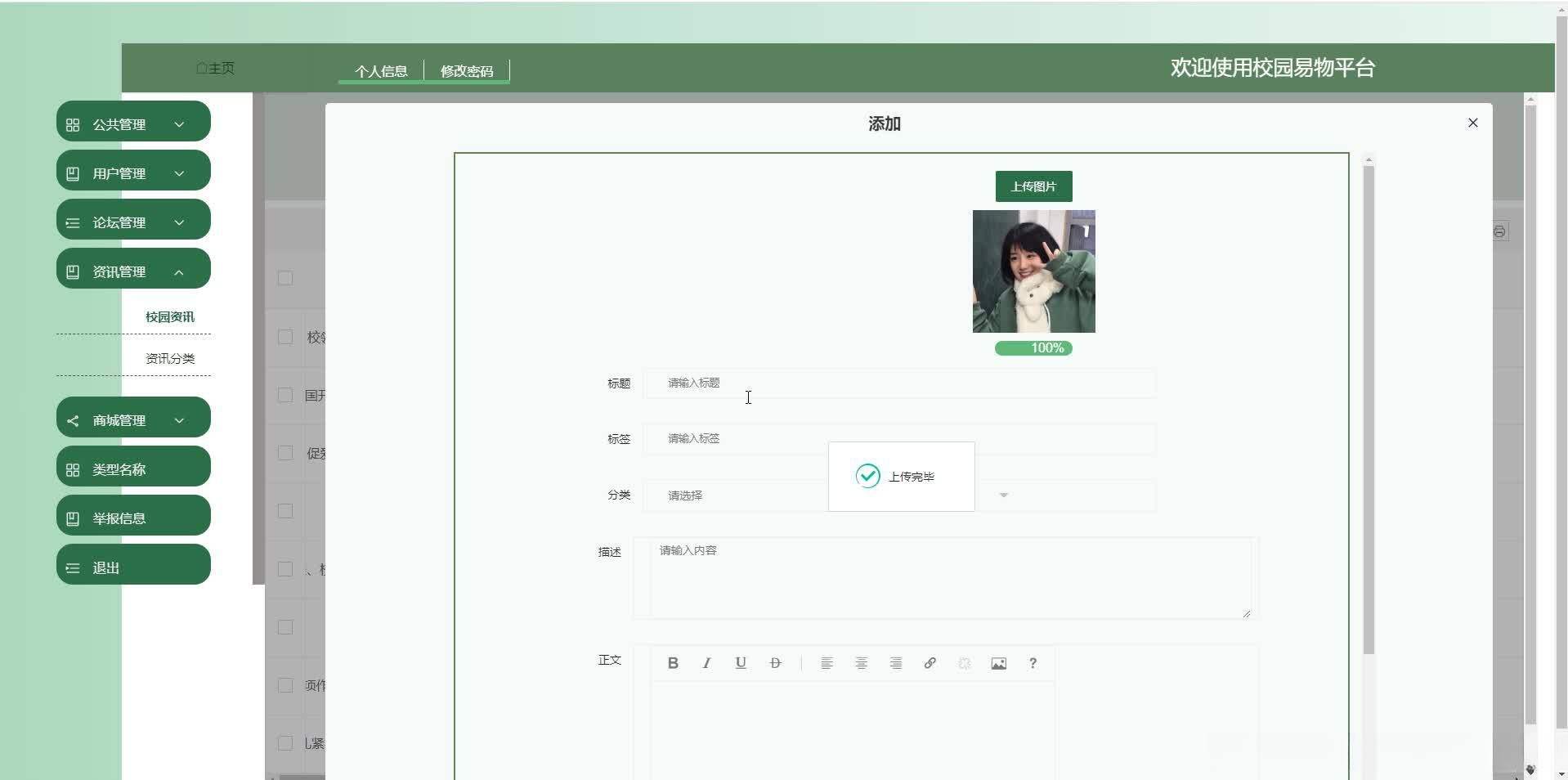Click the uploaded avatar image thumbnail
Image resolution: width=1568 pixels, height=780 pixels.
[x=1033, y=271]
